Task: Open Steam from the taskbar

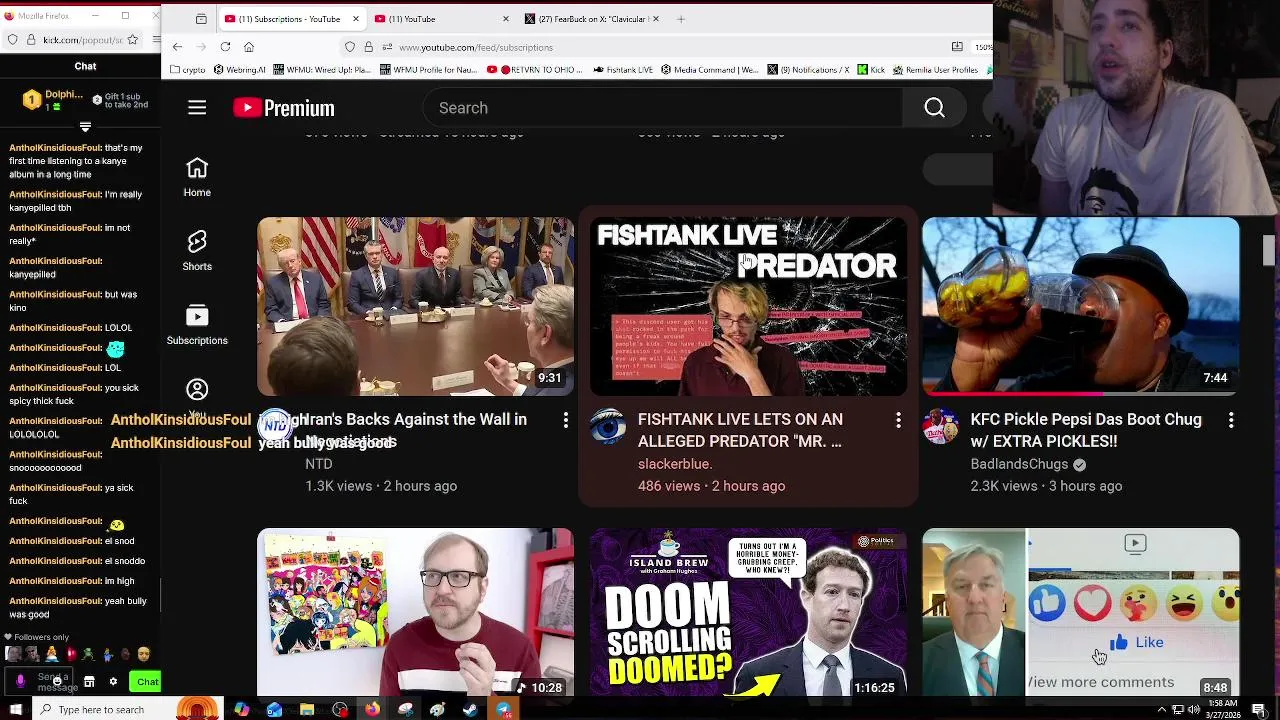Action: (470, 710)
